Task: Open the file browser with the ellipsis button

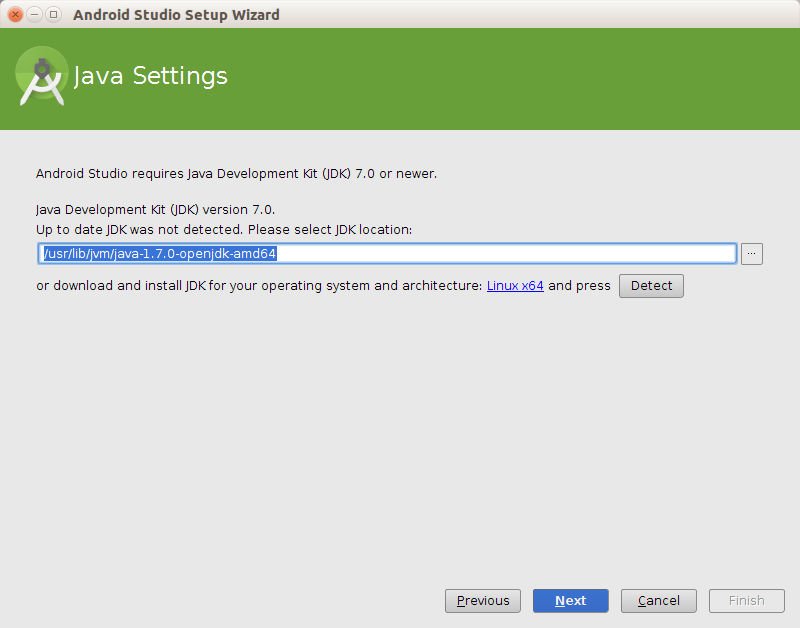Action: [x=751, y=253]
